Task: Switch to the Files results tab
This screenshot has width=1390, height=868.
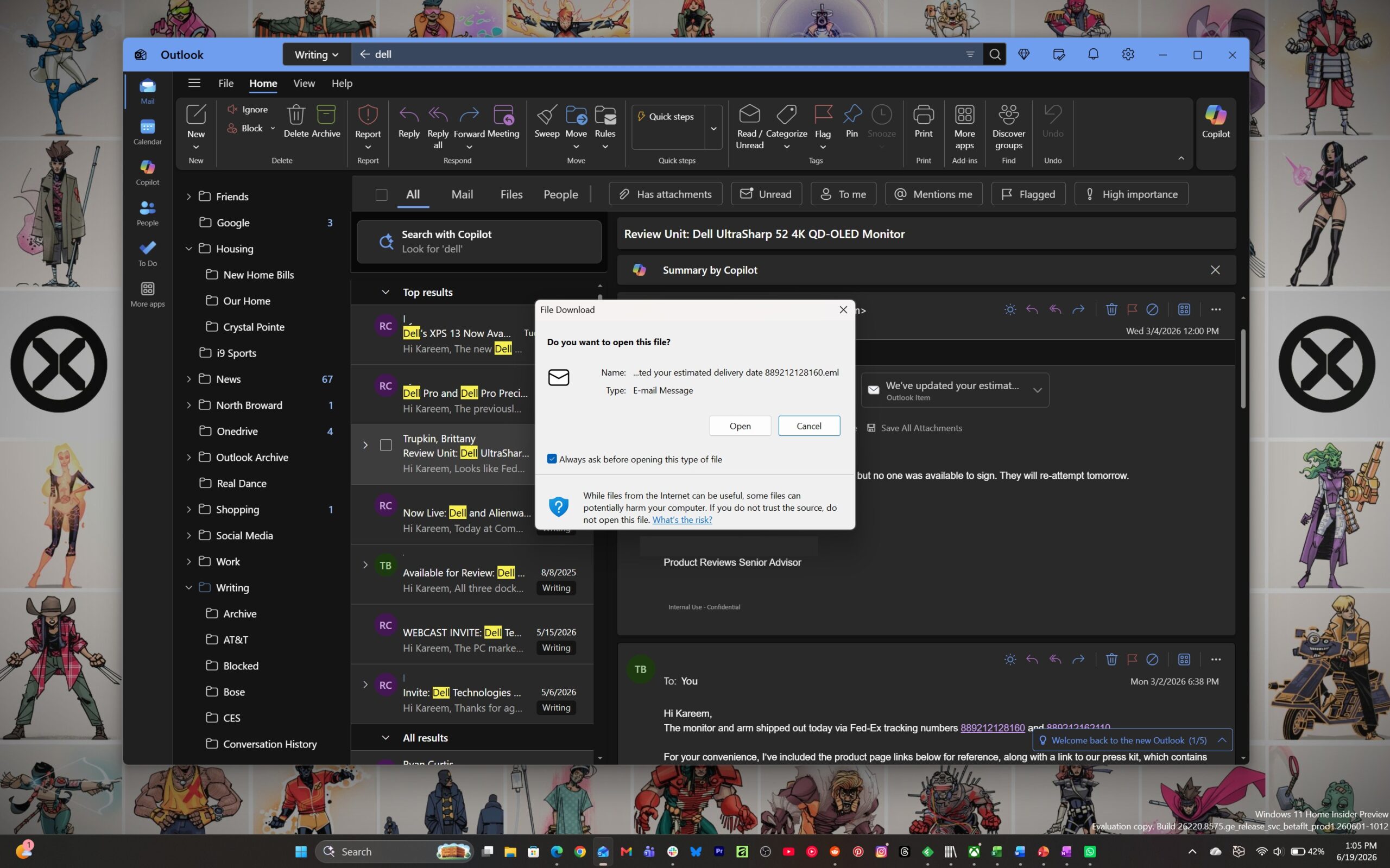Action: (x=511, y=195)
